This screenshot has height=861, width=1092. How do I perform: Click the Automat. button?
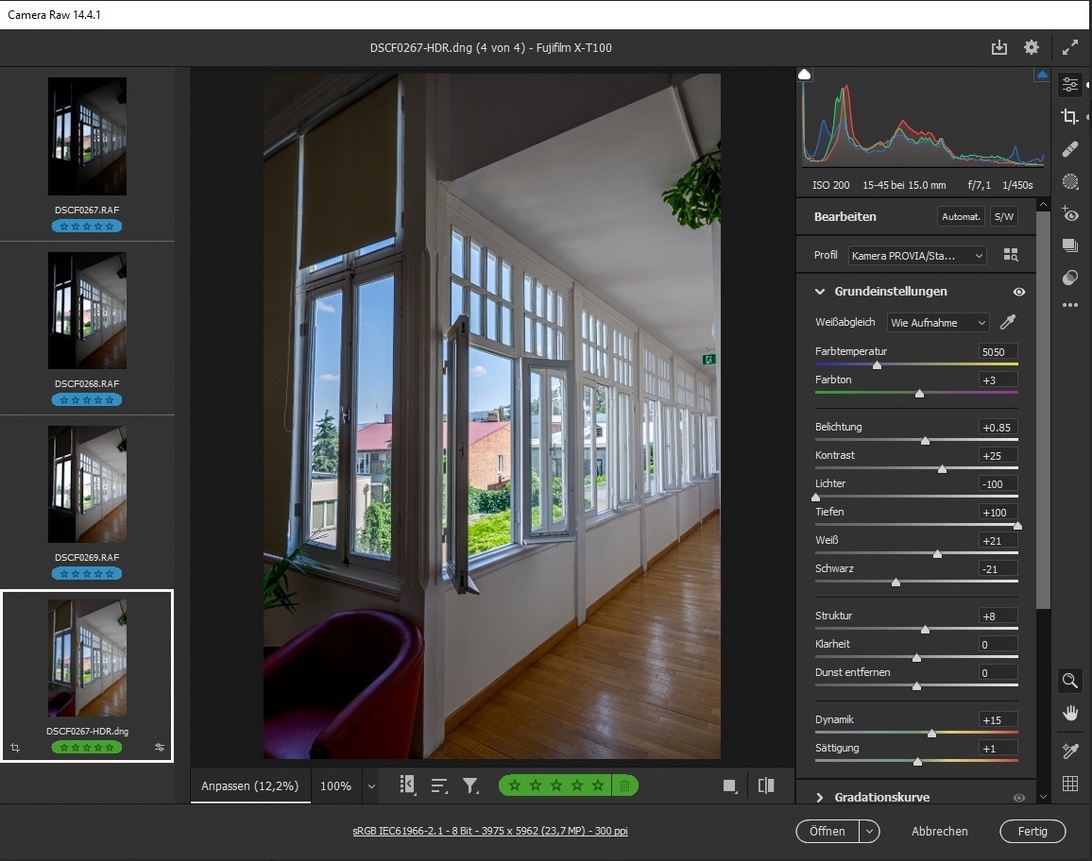coord(961,217)
